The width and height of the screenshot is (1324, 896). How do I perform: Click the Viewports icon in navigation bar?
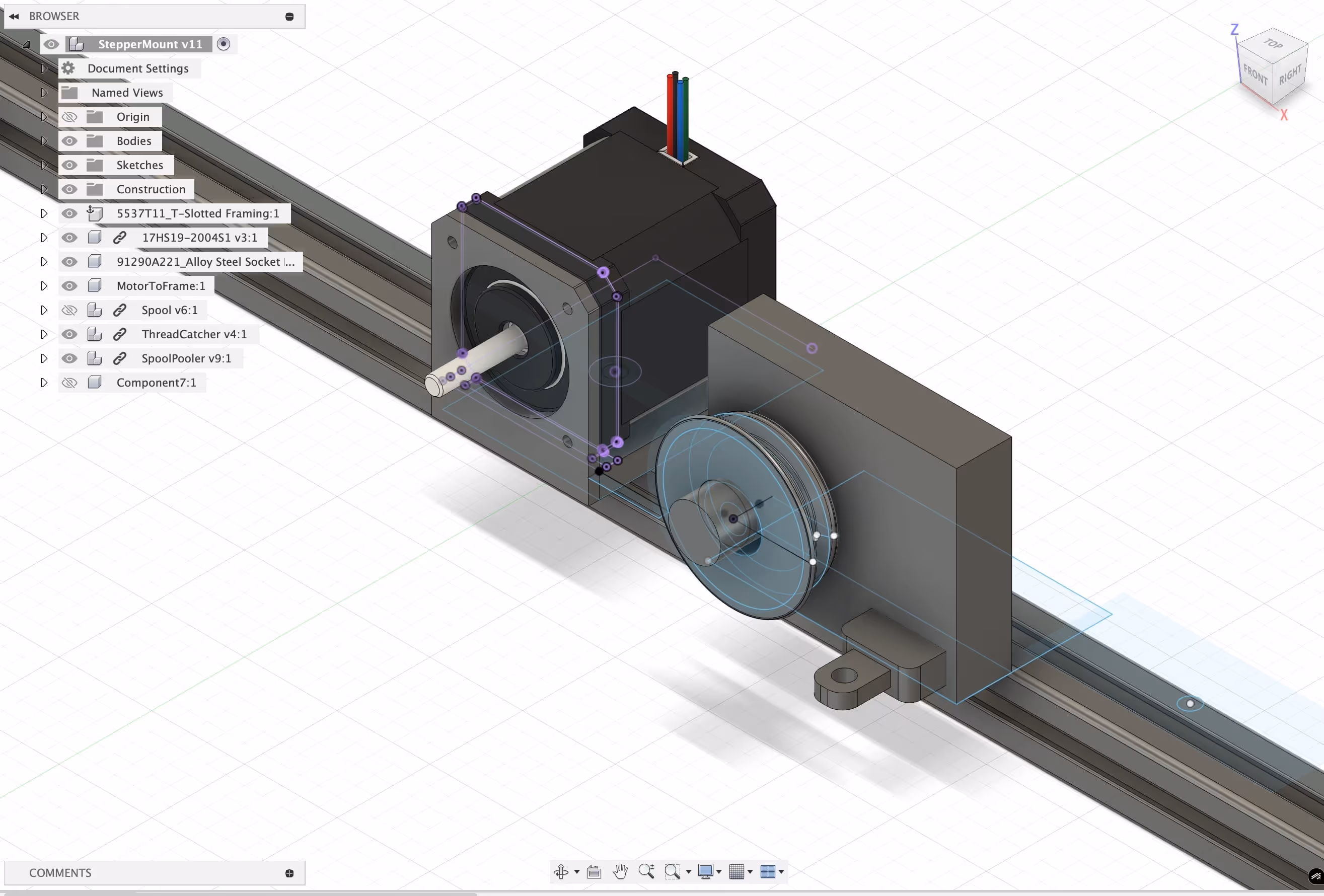coord(769,871)
